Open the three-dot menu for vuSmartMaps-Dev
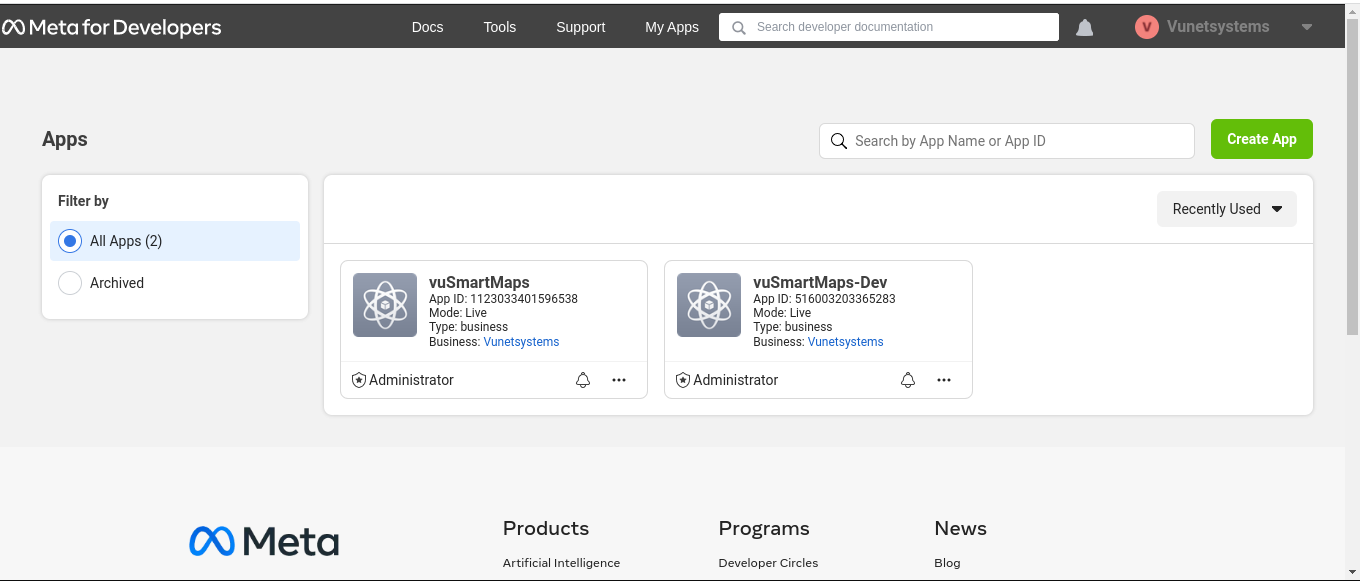The image size is (1360, 581). (944, 380)
